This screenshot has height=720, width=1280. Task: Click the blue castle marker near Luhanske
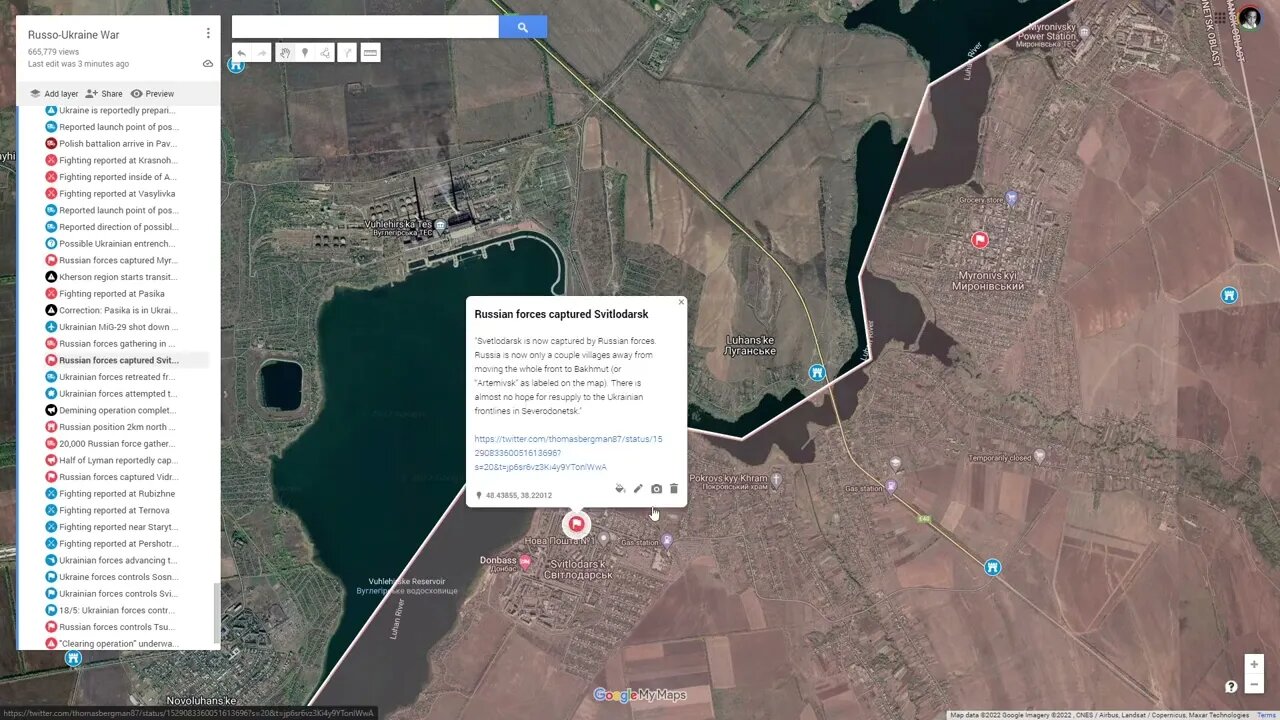coord(817,373)
